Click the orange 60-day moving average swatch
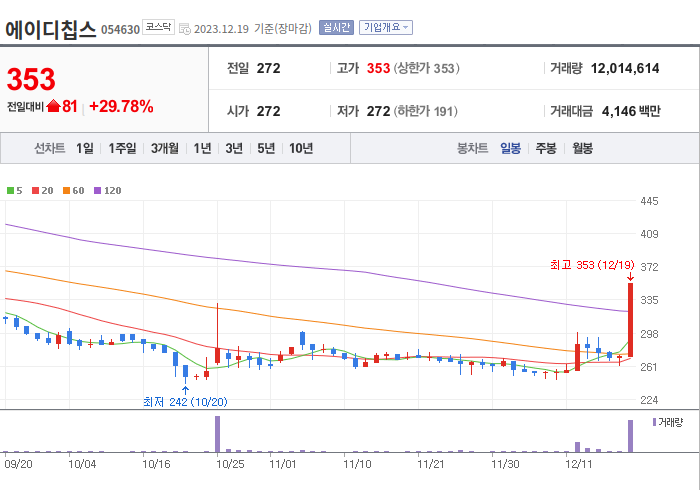 tap(67, 191)
